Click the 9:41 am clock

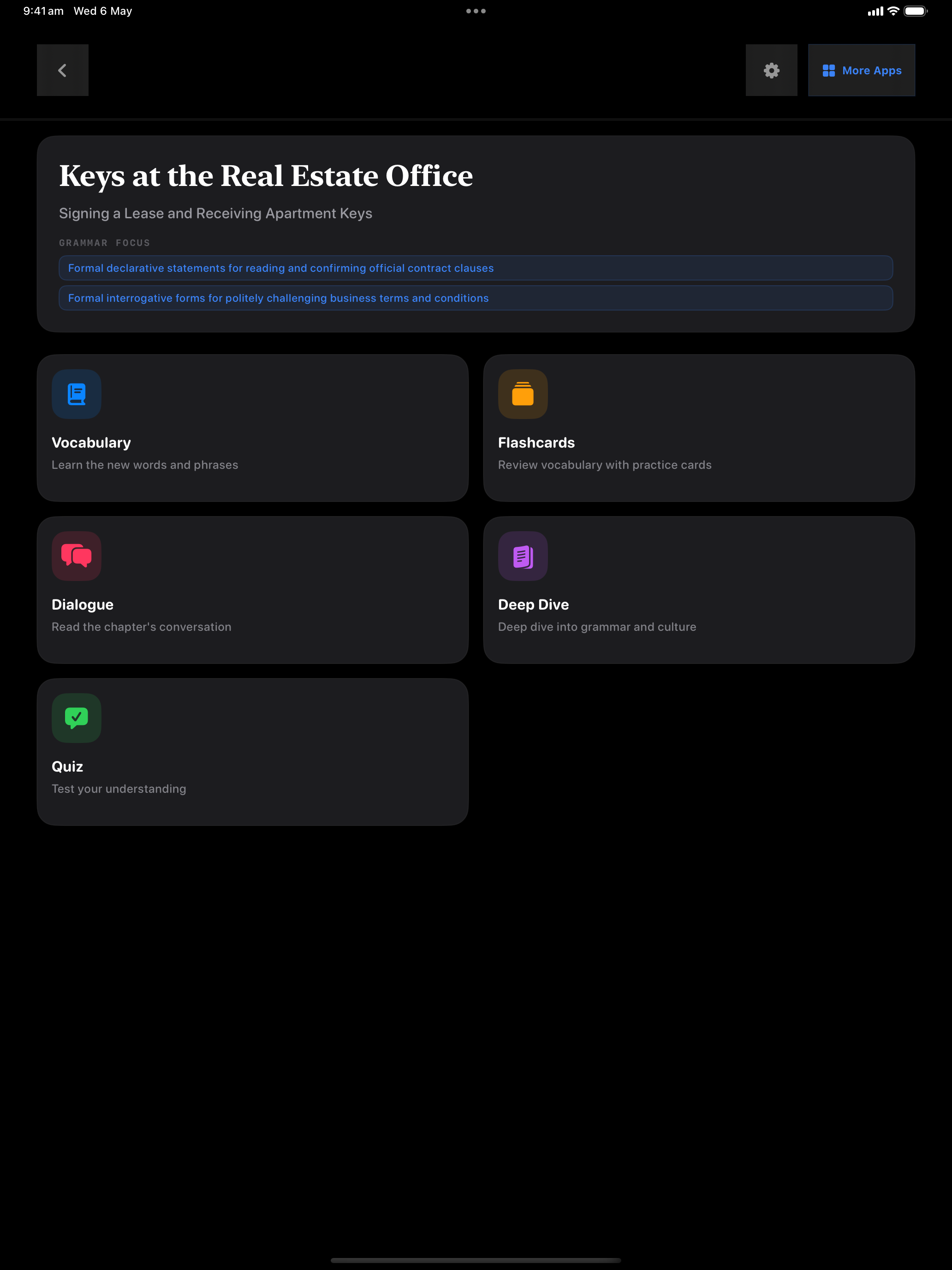pos(43,11)
